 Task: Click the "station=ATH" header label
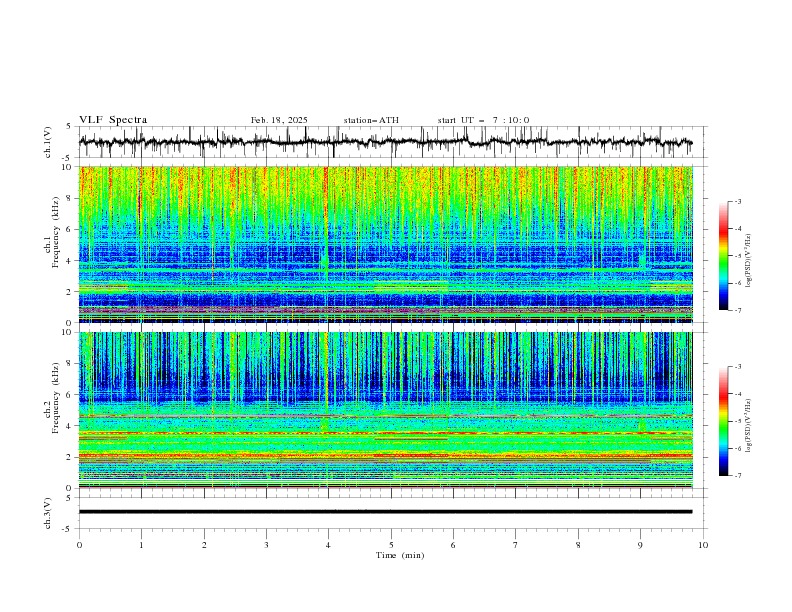point(371,120)
